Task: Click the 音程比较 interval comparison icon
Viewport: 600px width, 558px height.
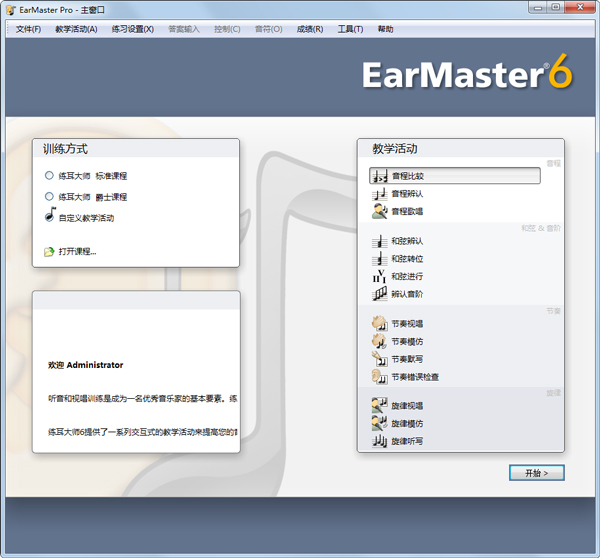Action: 380,176
